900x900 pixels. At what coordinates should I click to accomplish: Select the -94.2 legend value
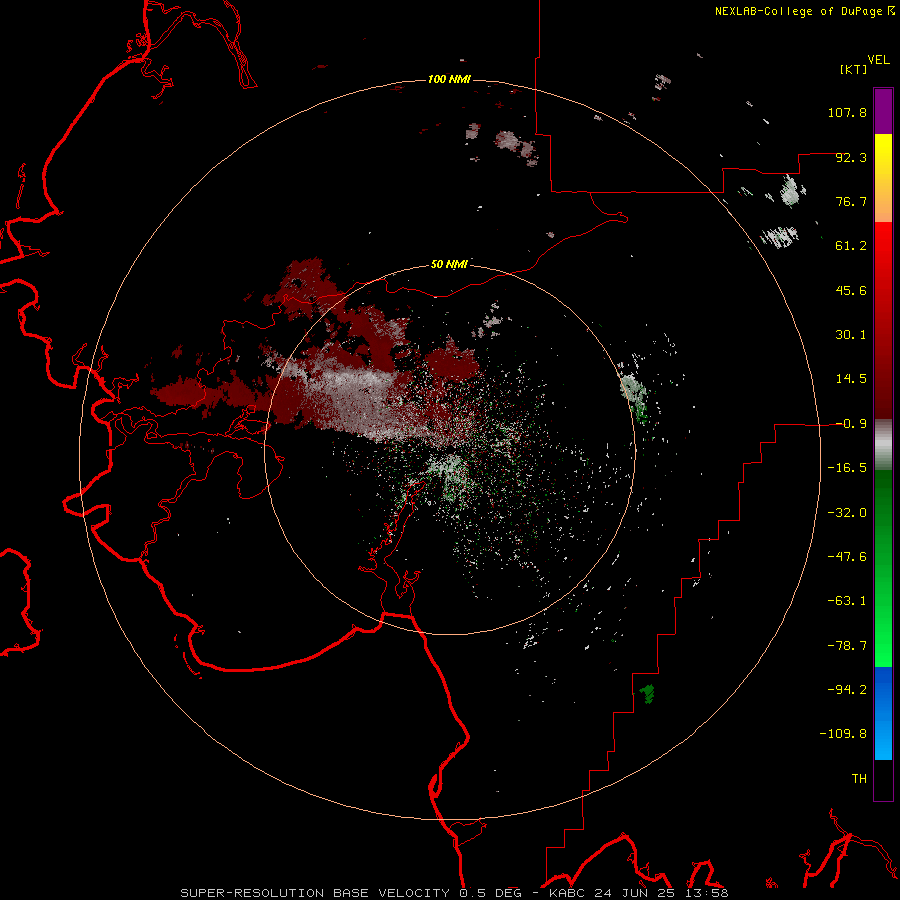coord(847,690)
